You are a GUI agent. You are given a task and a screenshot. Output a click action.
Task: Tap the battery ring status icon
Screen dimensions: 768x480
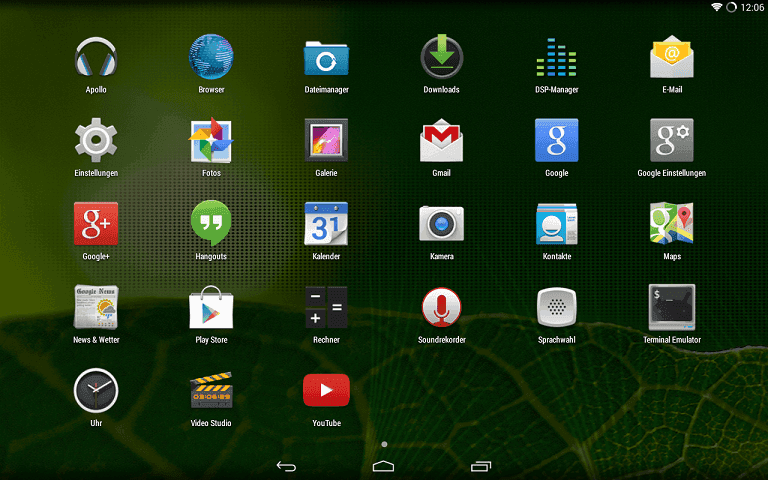[731, 7]
